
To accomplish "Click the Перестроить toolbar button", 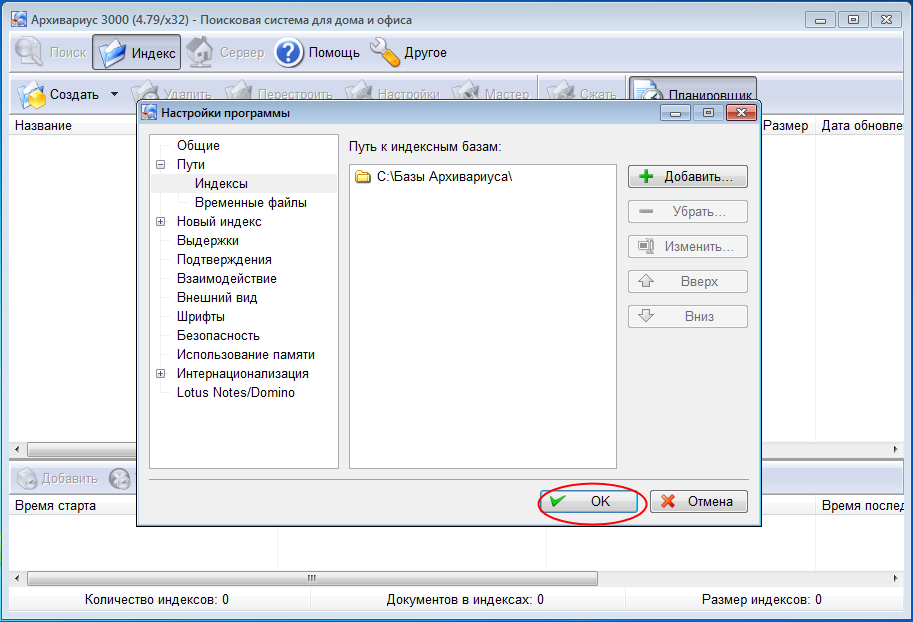I will [278, 93].
